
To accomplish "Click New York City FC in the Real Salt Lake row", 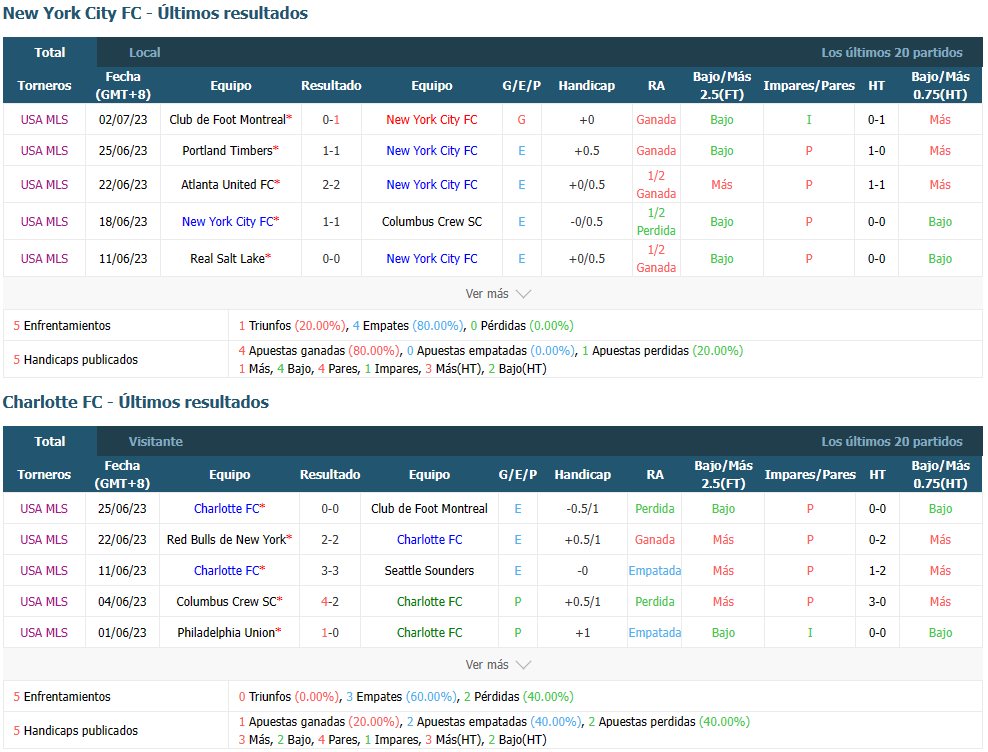I will point(432,258).
